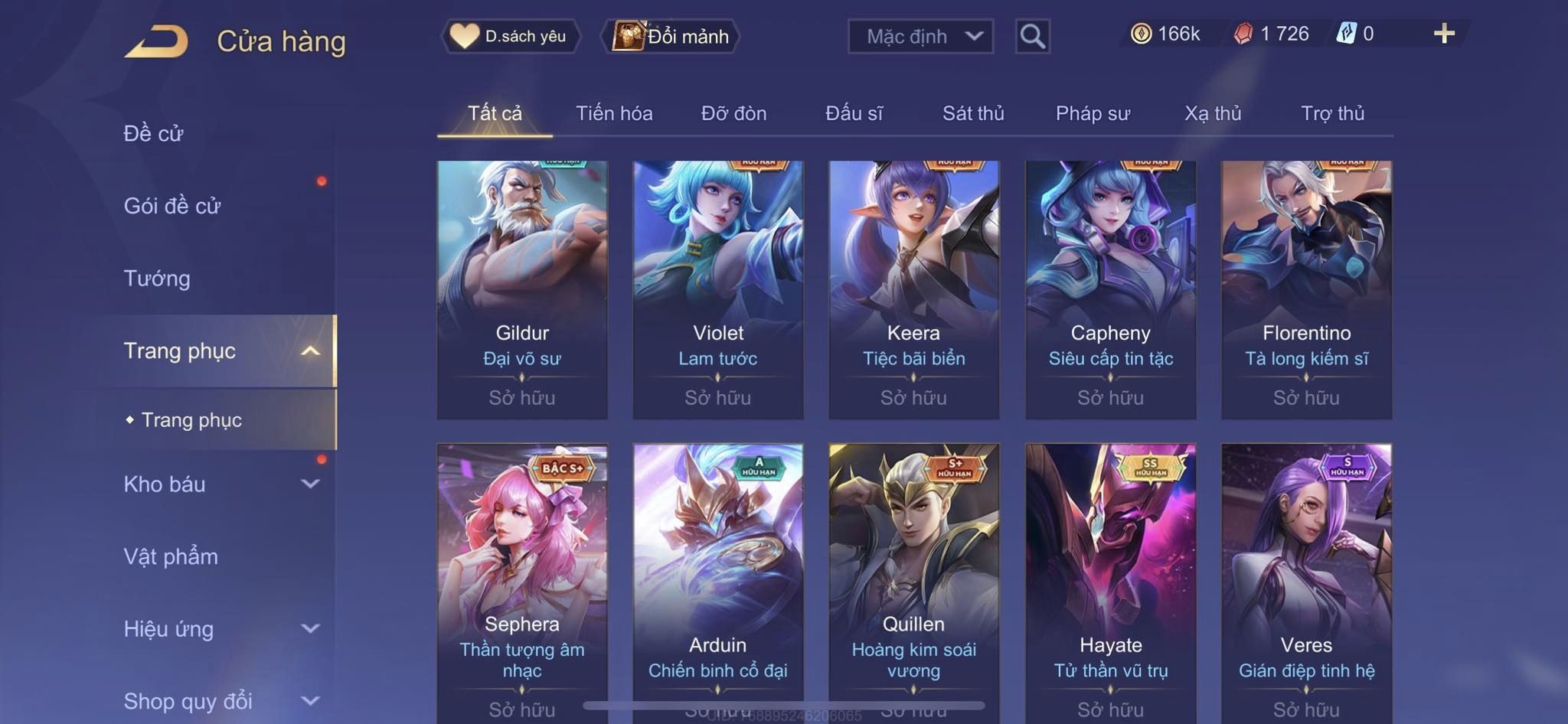Select the Hayate Tử thần vũ trụ skin
This screenshot has height=724, width=1568.
(1110, 583)
